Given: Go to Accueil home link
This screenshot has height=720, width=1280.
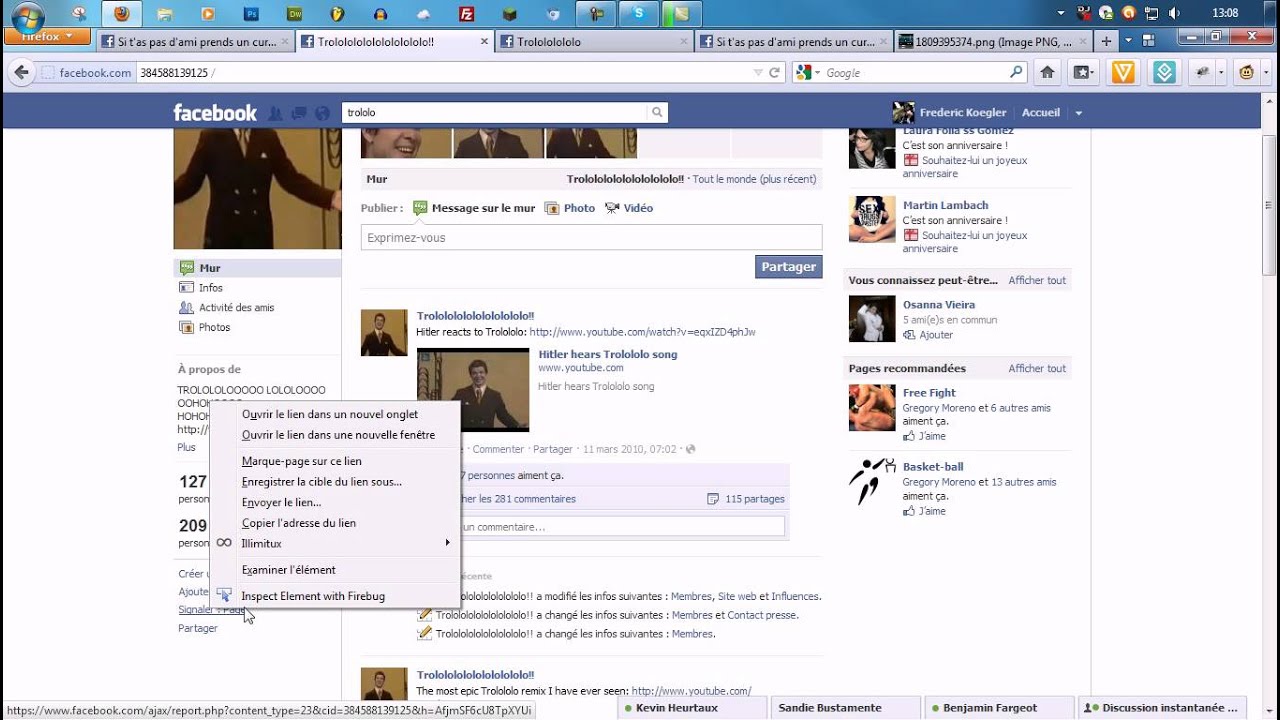Looking at the screenshot, I should tap(1040, 113).
